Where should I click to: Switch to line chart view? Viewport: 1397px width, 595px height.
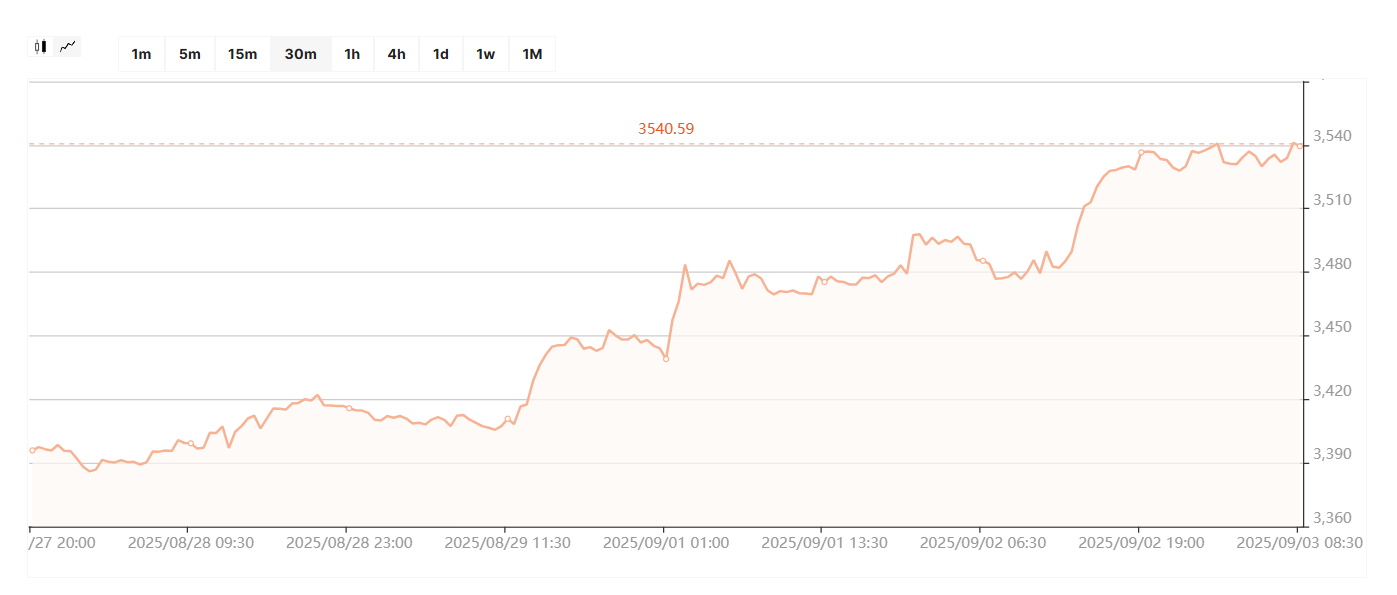[68, 46]
